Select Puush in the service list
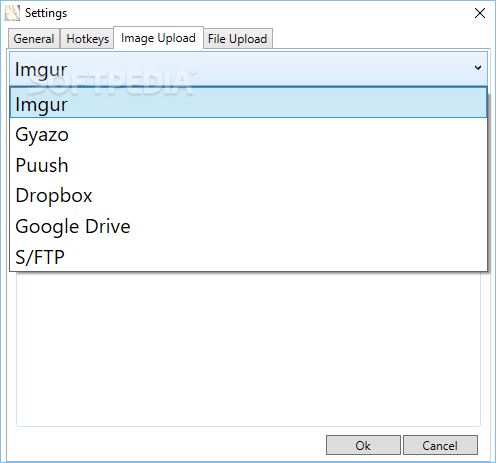Image resolution: width=496 pixels, height=463 pixels. point(249,165)
